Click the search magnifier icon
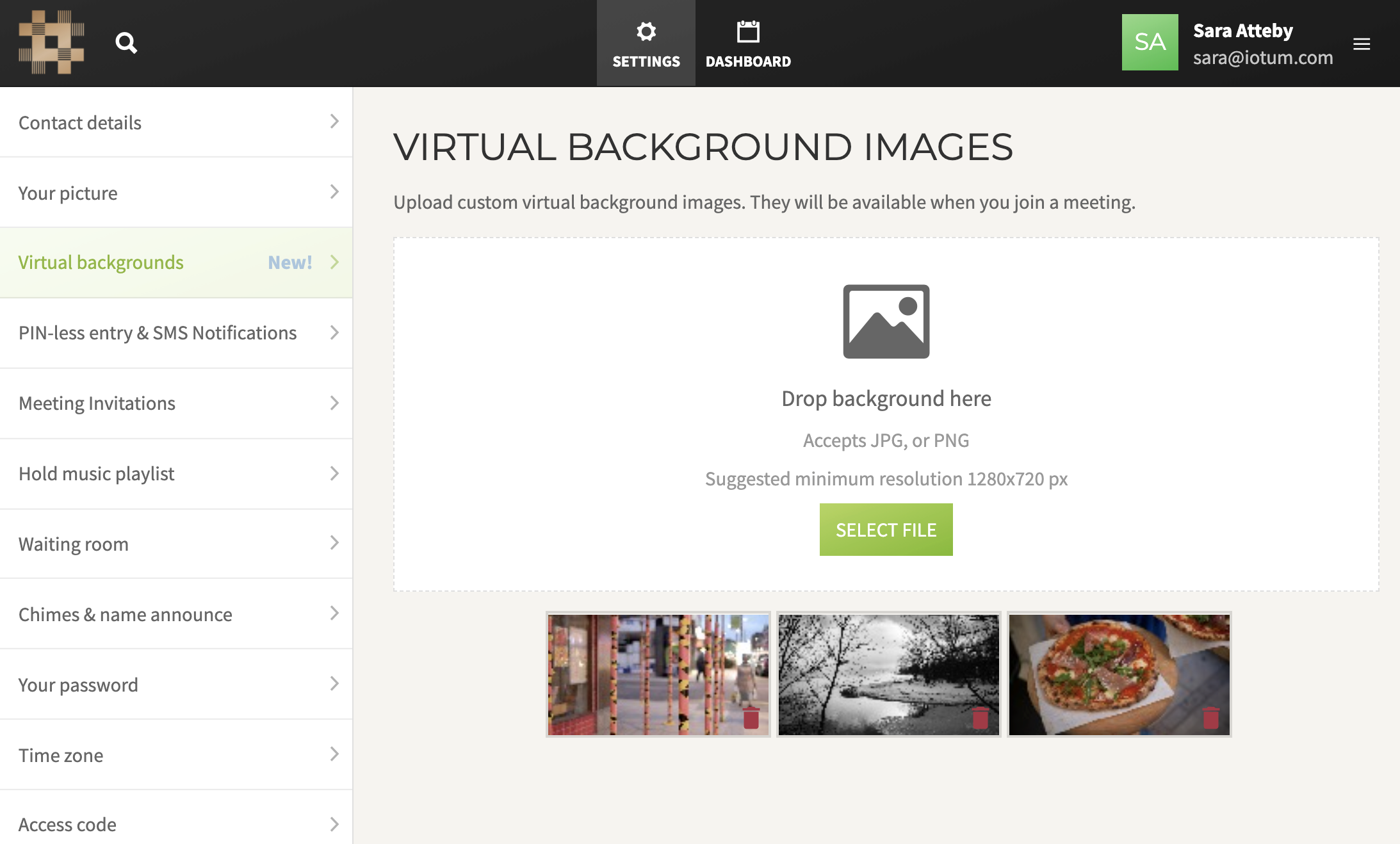Viewport: 1400px width, 844px height. tap(126, 43)
